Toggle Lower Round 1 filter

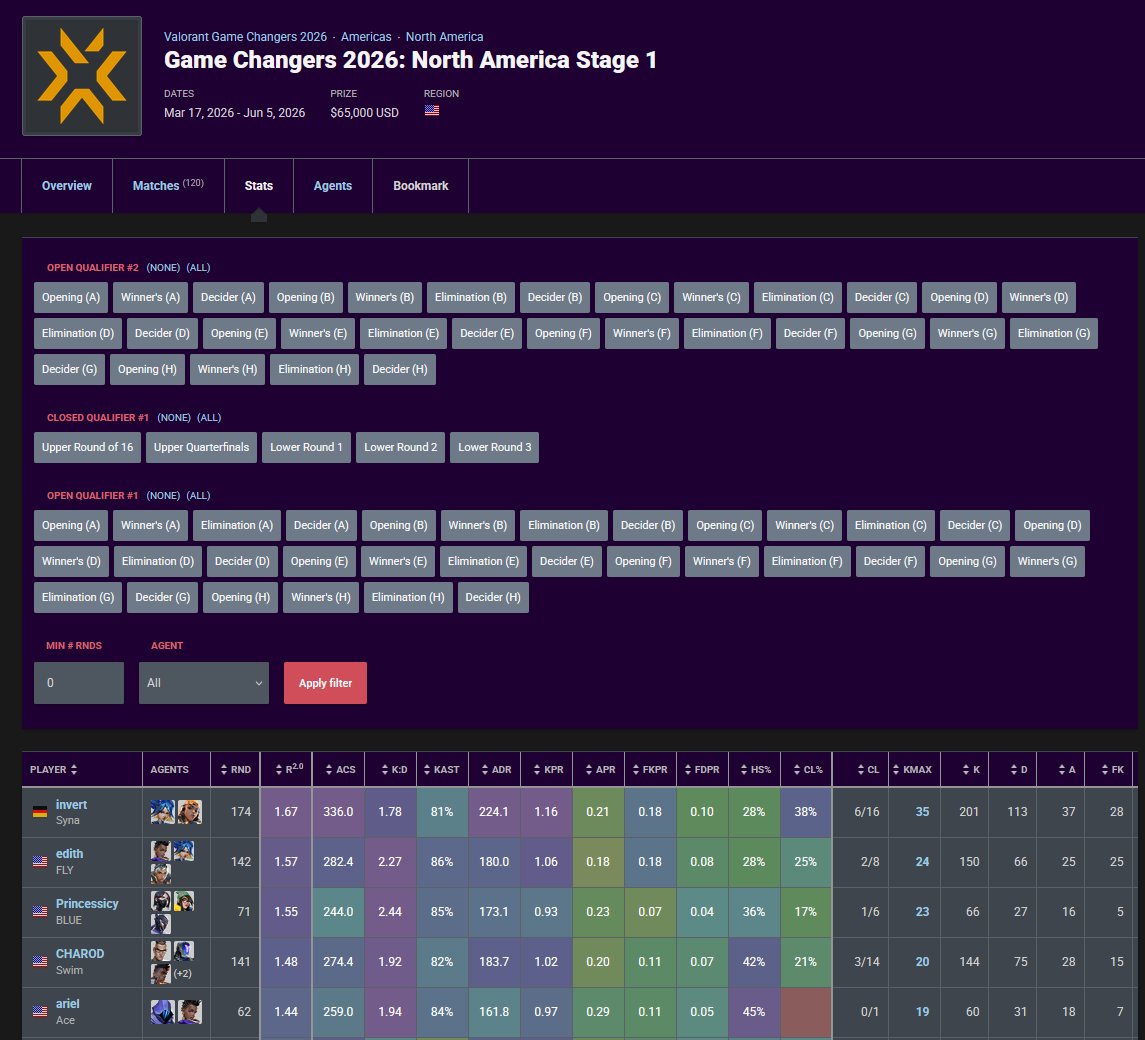click(306, 447)
